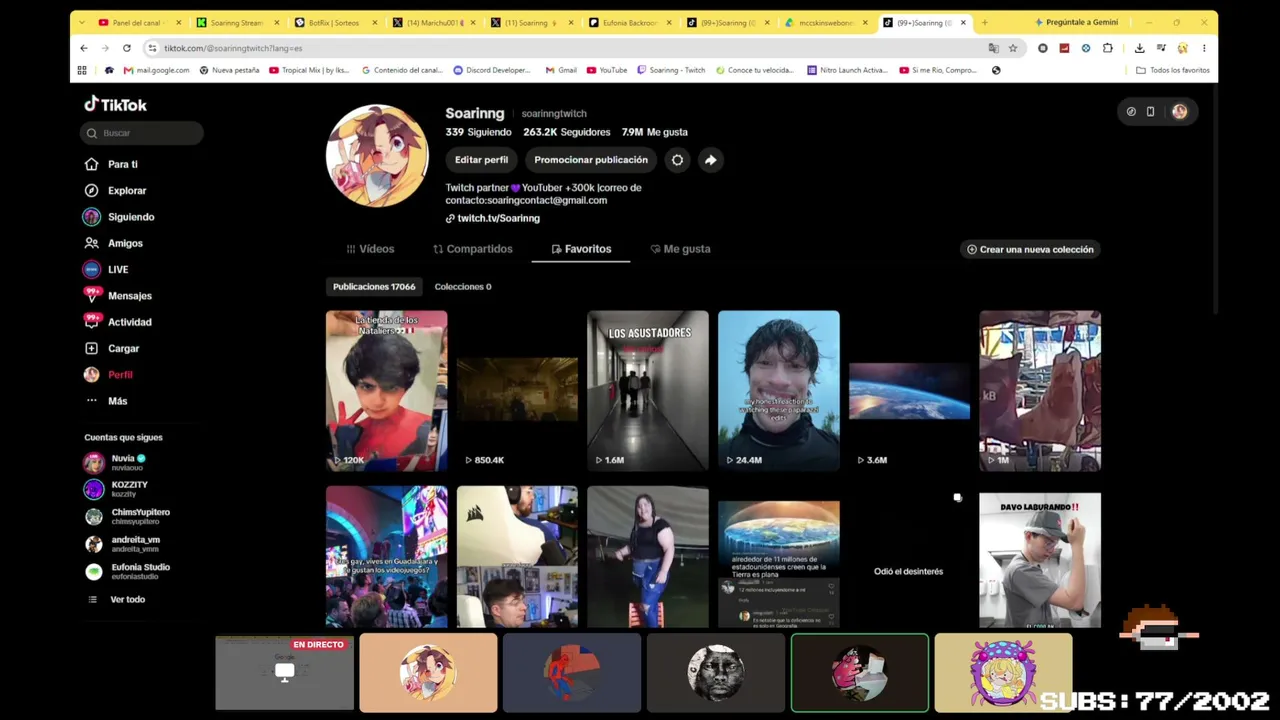This screenshot has height=720, width=1280.
Task: Open the browser downloads icon
Action: point(1139,48)
